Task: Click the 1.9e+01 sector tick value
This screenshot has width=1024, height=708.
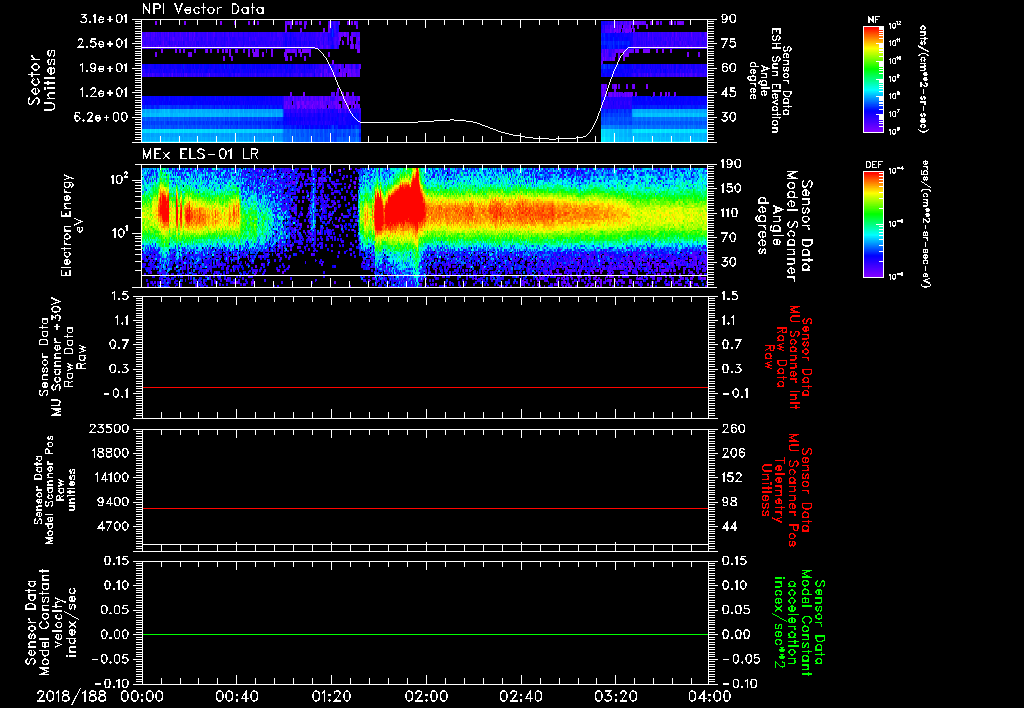Action: (x=103, y=68)
